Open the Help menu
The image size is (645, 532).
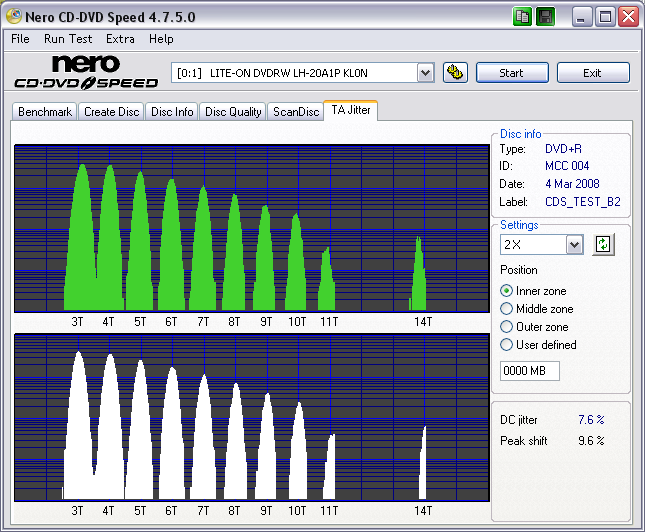click(161, 39)
